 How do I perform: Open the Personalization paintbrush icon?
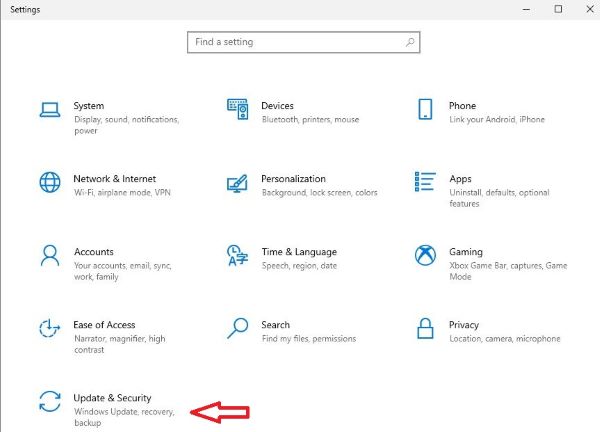click(x=237, y=183)
